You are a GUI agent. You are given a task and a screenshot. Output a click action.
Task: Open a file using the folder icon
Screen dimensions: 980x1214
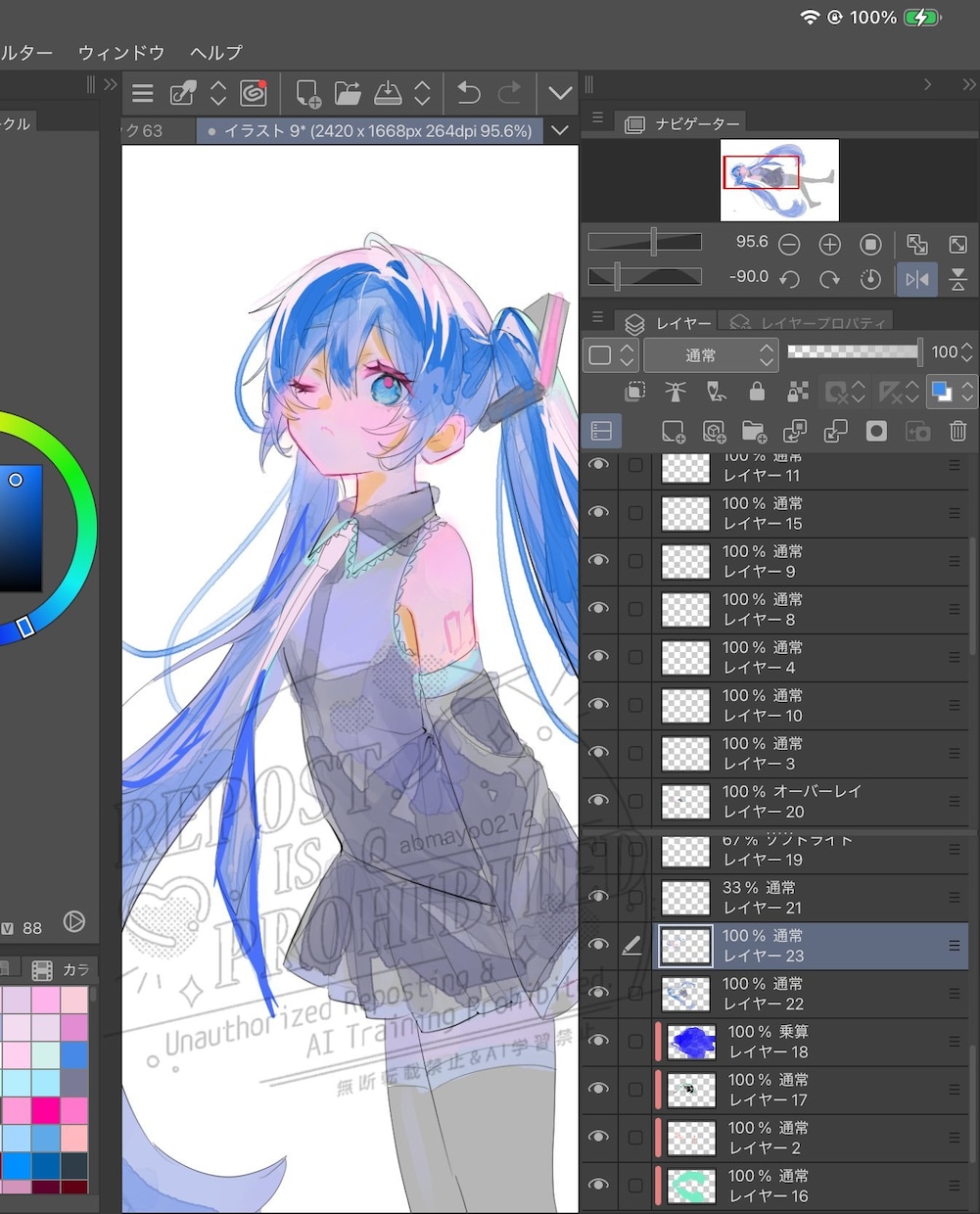[348, 93]
